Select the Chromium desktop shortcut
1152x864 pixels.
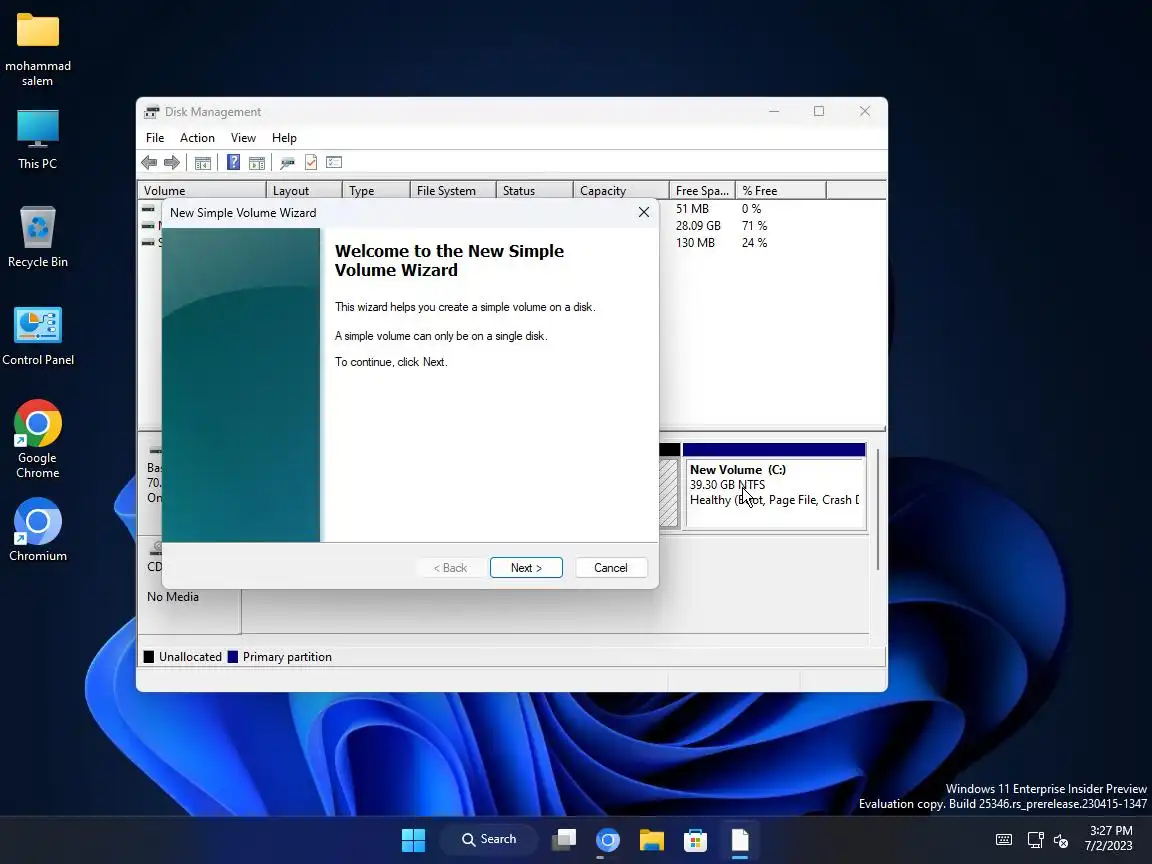[37, 530]
